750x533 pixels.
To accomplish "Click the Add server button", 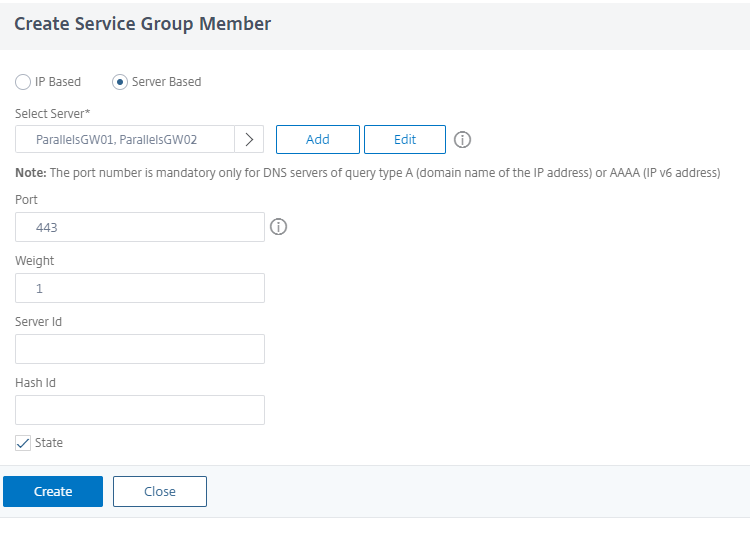I will pyautogui.click(x=317, y=140).
